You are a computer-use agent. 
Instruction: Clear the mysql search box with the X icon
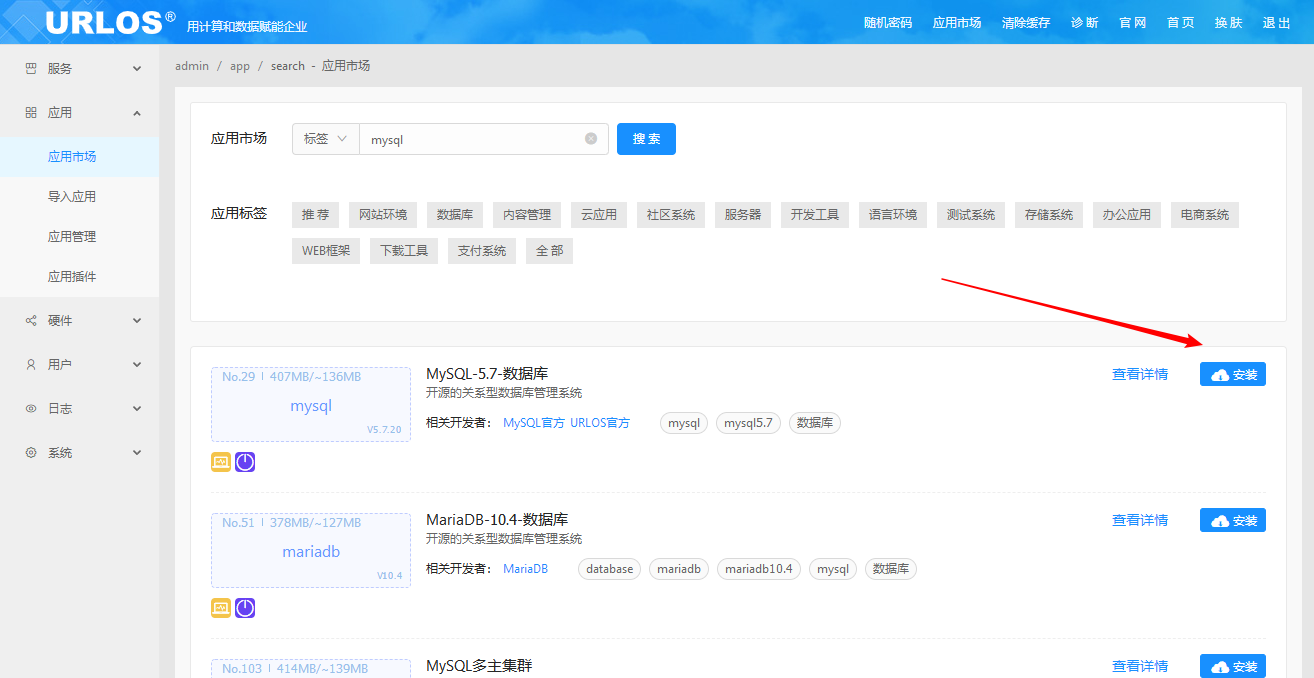(591, 139)
